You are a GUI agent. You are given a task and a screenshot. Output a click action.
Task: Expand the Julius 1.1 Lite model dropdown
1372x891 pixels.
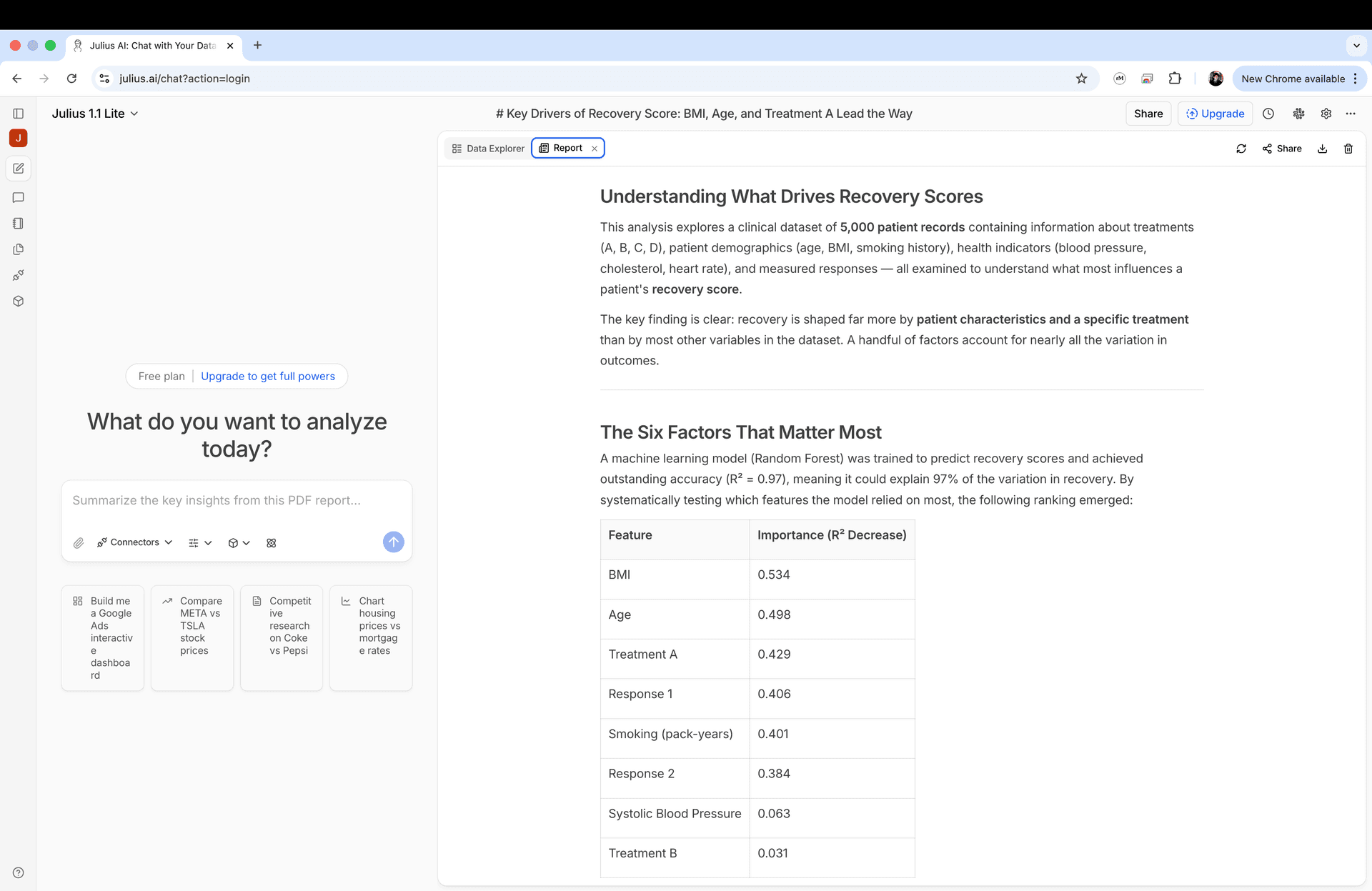click(95, 114)
